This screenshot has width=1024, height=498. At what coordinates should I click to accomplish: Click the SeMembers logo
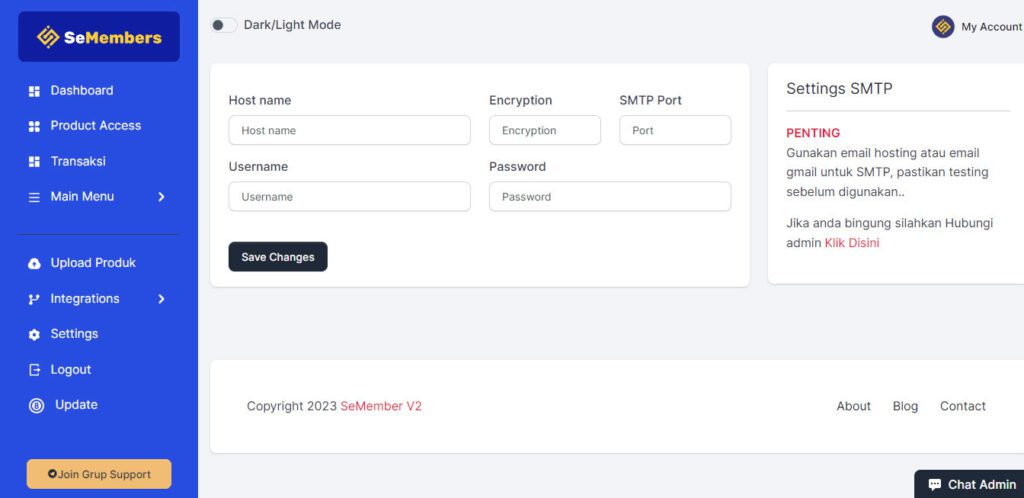(99, 37)
